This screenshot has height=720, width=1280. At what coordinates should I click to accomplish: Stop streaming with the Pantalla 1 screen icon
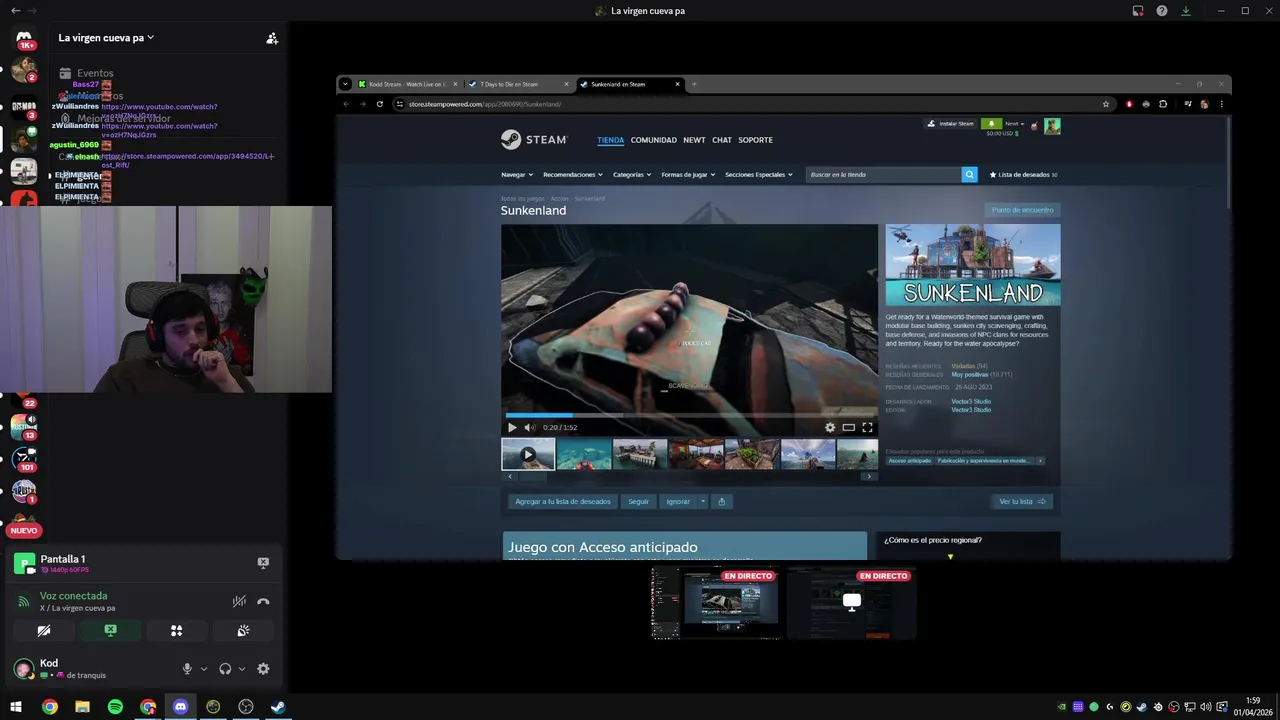pos(263,563)
